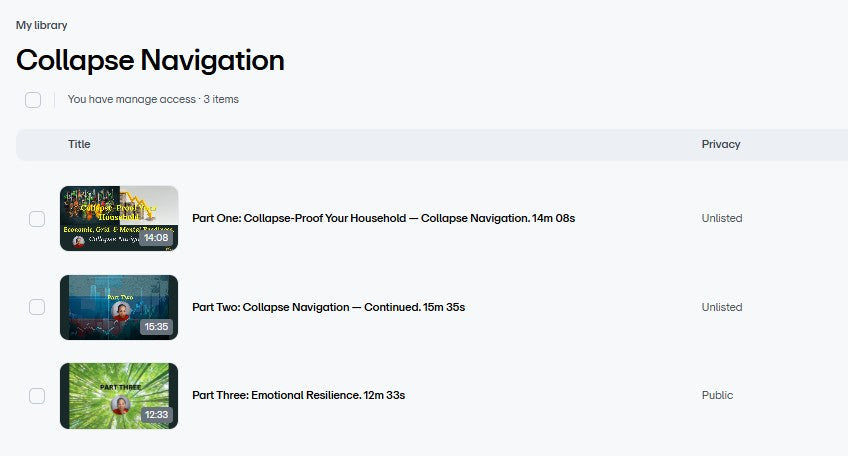Click the 15:35 duration badge
The width and height of the screenshot is (848, 456).
pyautogui.click(x=156, y=327)
